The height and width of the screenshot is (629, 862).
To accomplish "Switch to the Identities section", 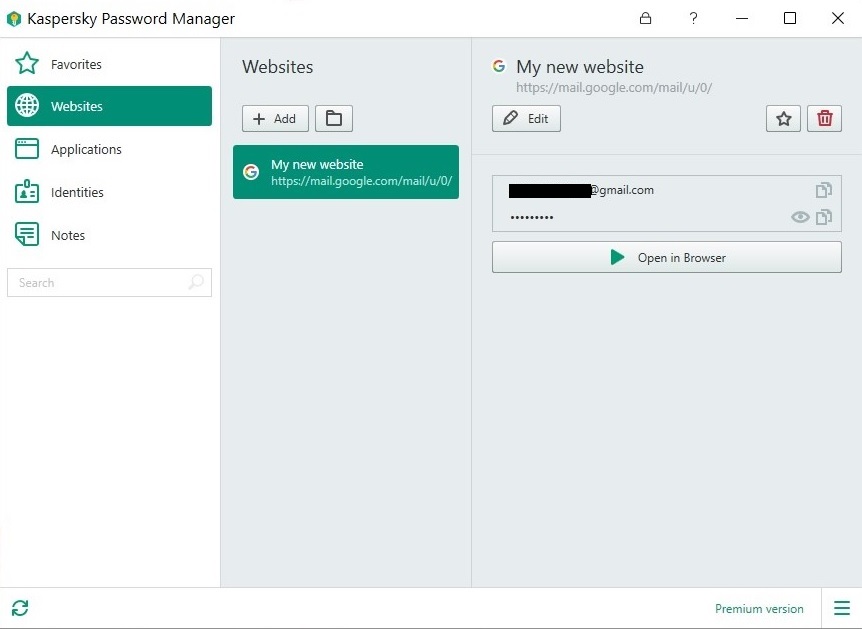I will click(109, 192).
